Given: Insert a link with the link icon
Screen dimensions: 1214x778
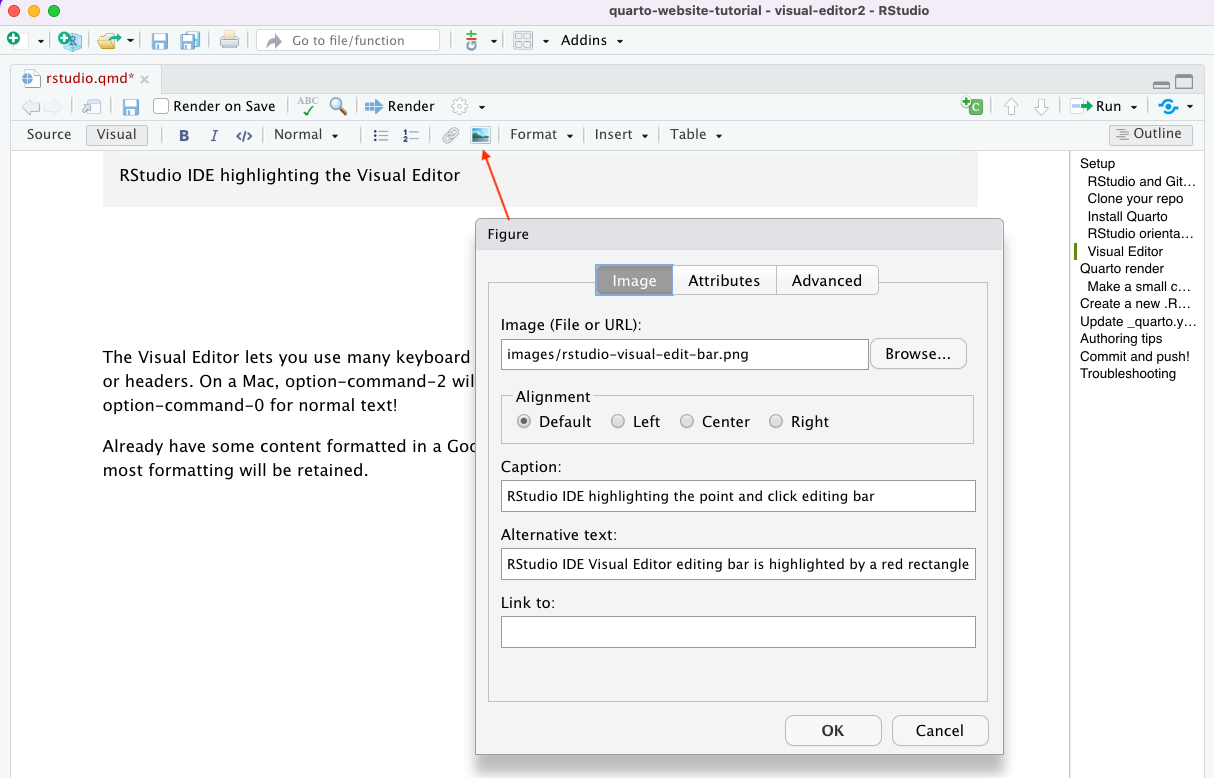Looking at the screenshot, I should tap(450, 134).
